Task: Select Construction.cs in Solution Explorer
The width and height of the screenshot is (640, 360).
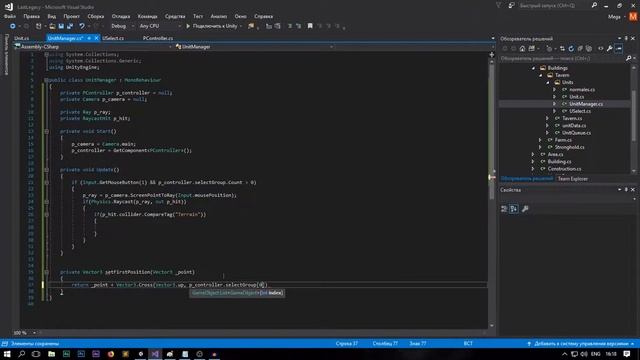Action: click(x=564, y=169)
